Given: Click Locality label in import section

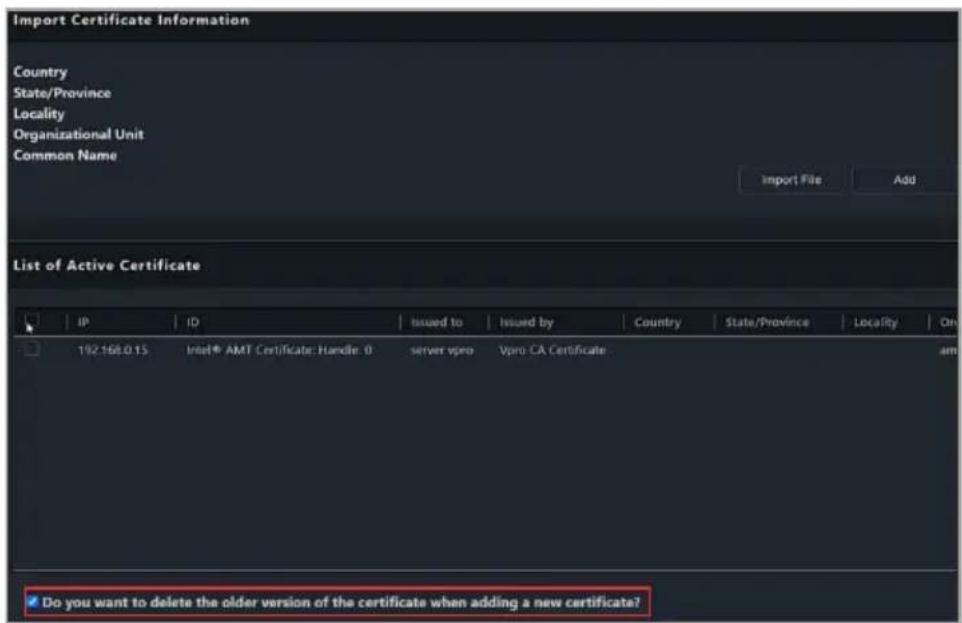Looking at the screenshot, I should coord(39,114).
